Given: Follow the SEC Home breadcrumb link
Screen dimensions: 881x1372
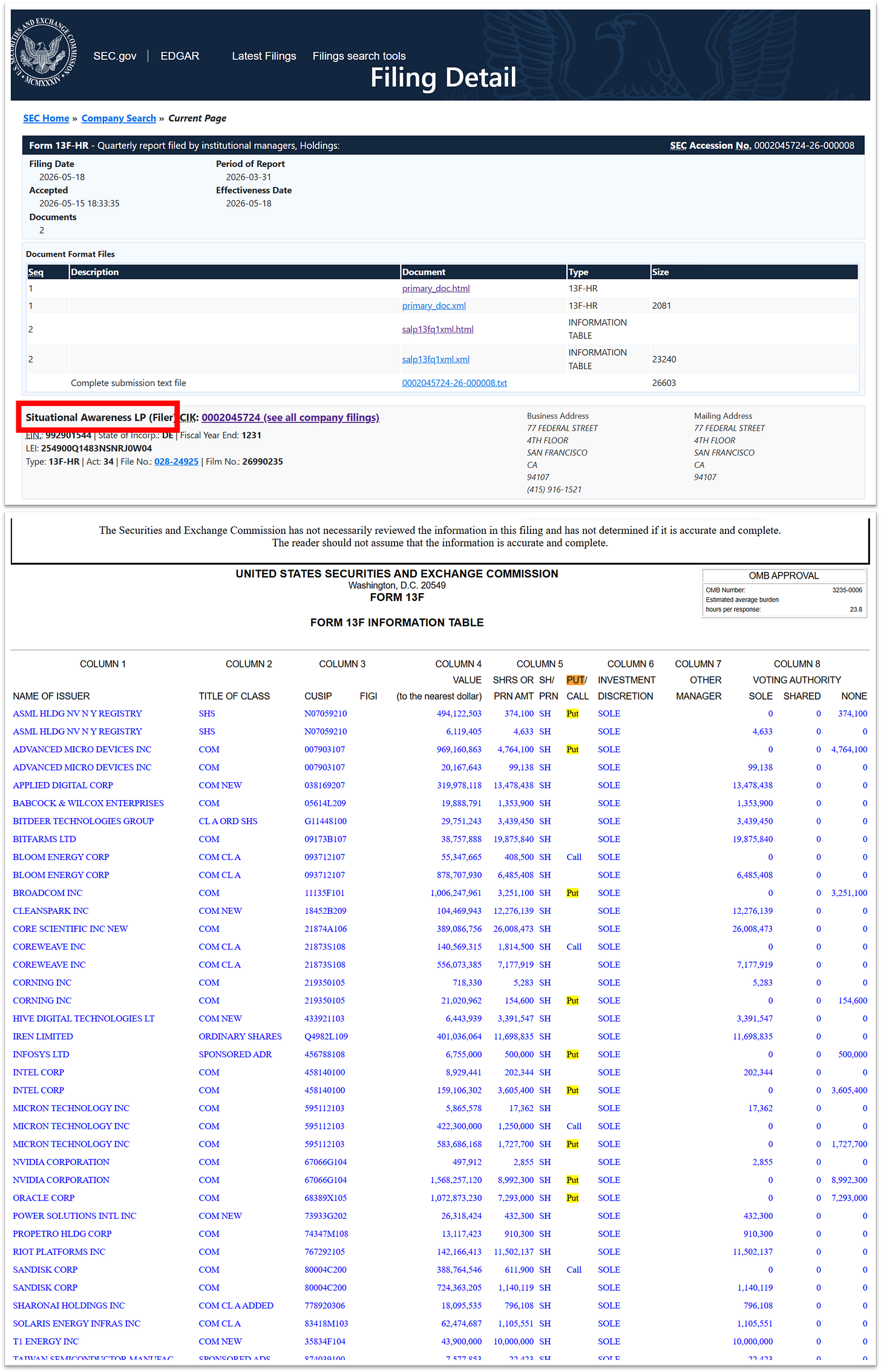Looking at the screenshot, I should pos(46,118).
